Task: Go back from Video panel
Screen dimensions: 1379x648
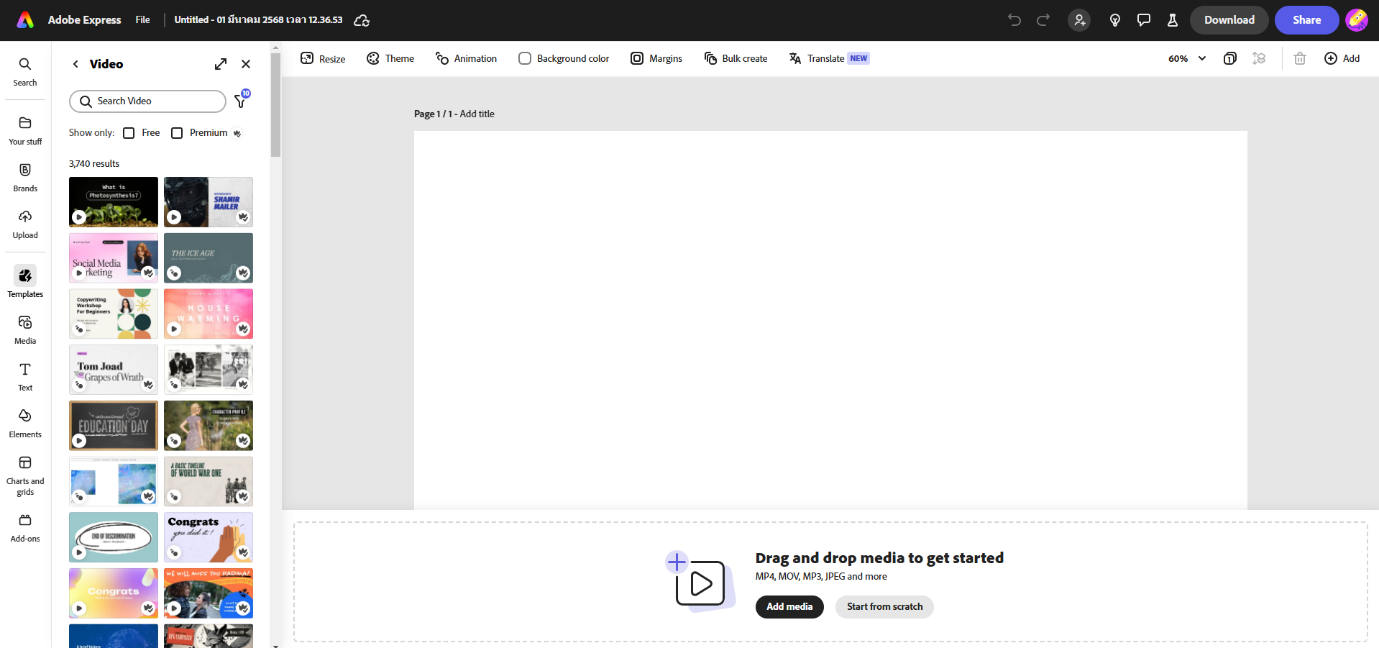Action: (75, 64)
